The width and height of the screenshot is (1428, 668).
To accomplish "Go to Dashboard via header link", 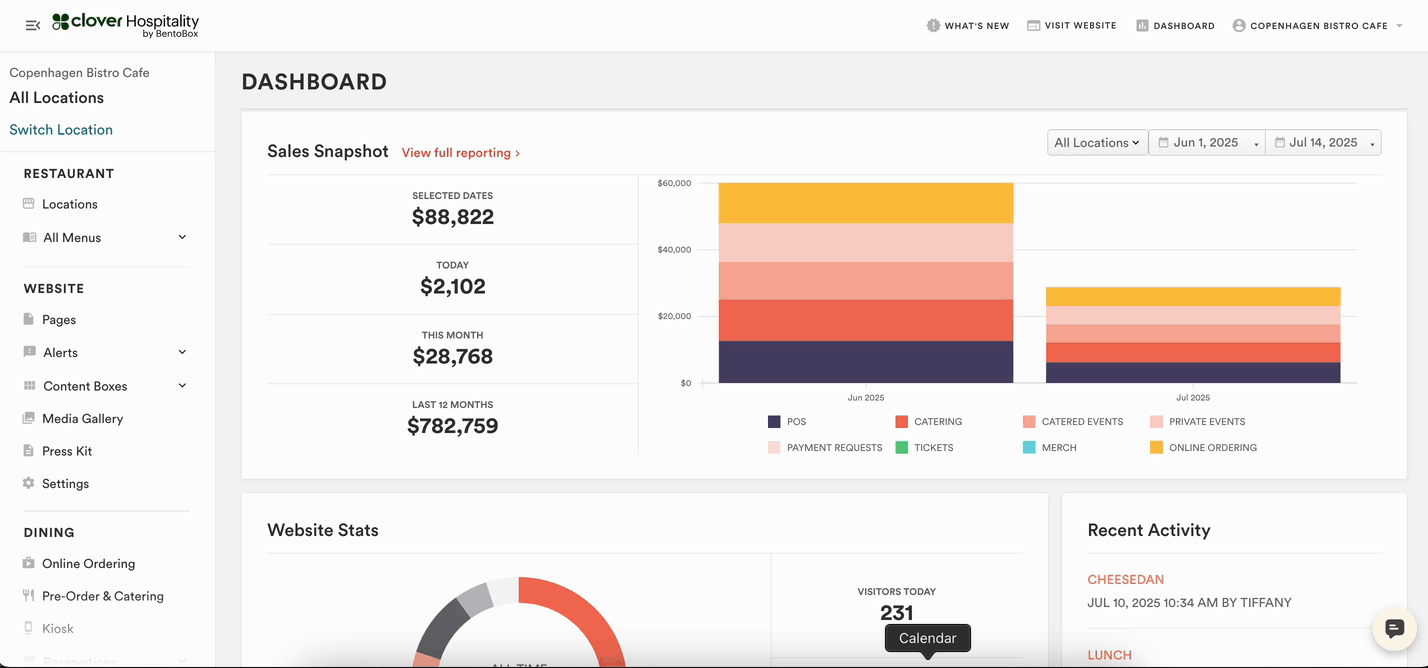I will click(1175, 25).
